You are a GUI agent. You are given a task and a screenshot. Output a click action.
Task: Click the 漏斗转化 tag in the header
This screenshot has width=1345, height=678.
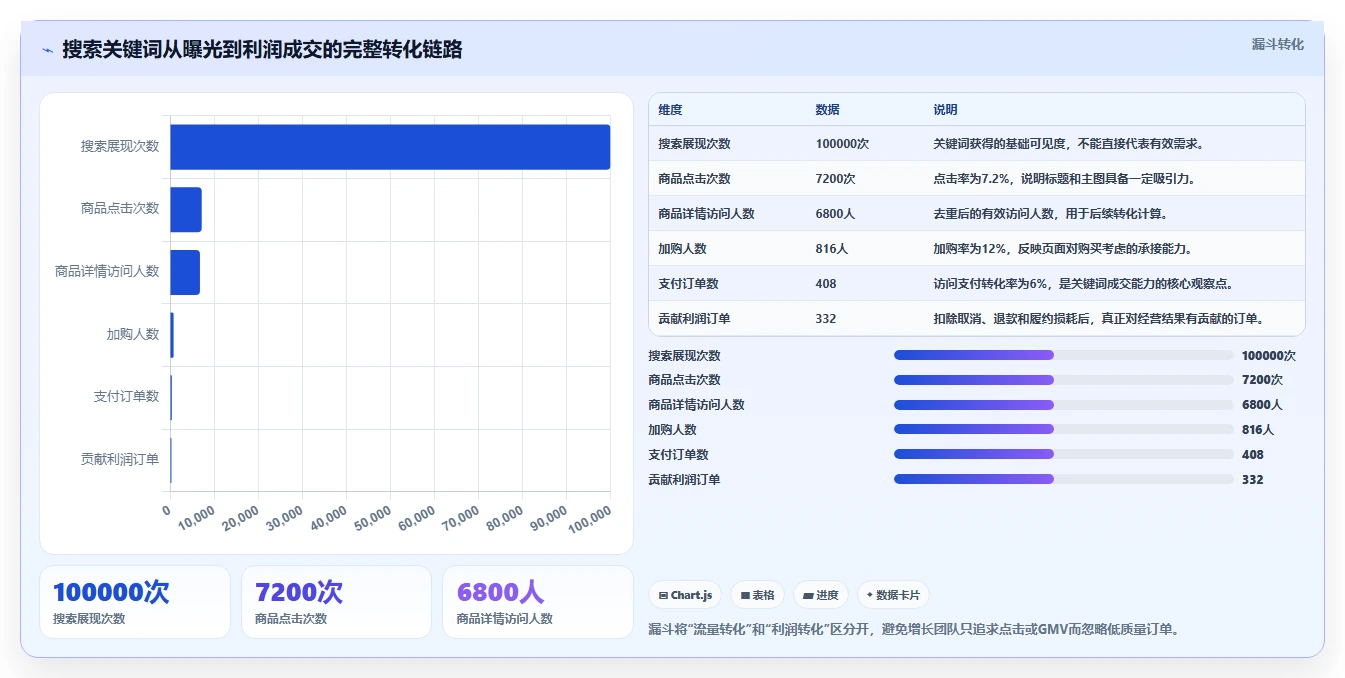[1278, 44]
